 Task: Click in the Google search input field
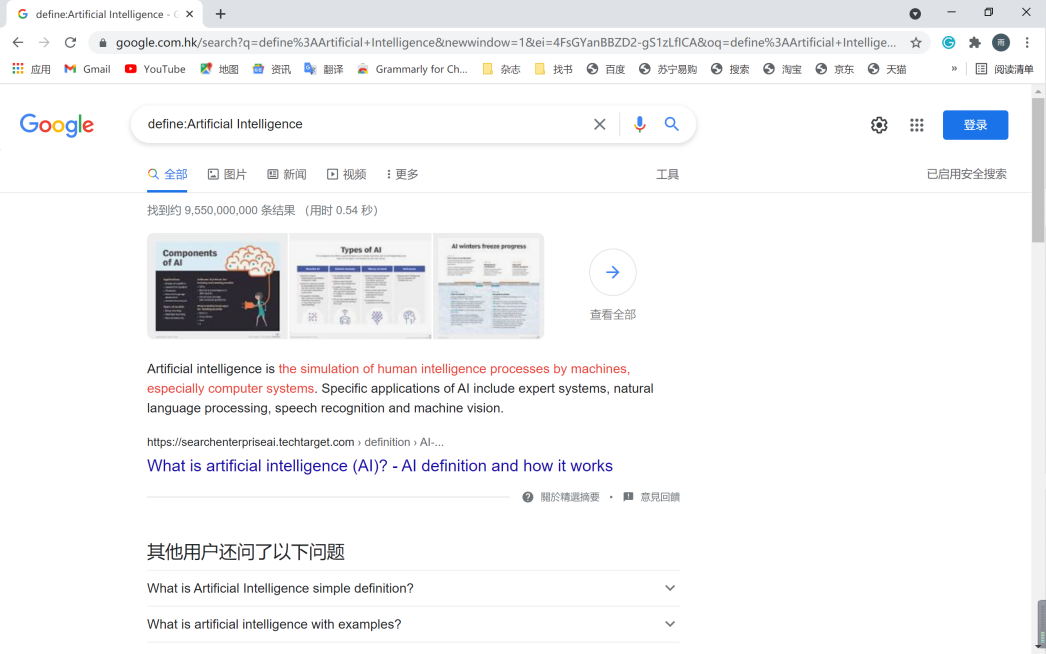pos(364,124)
